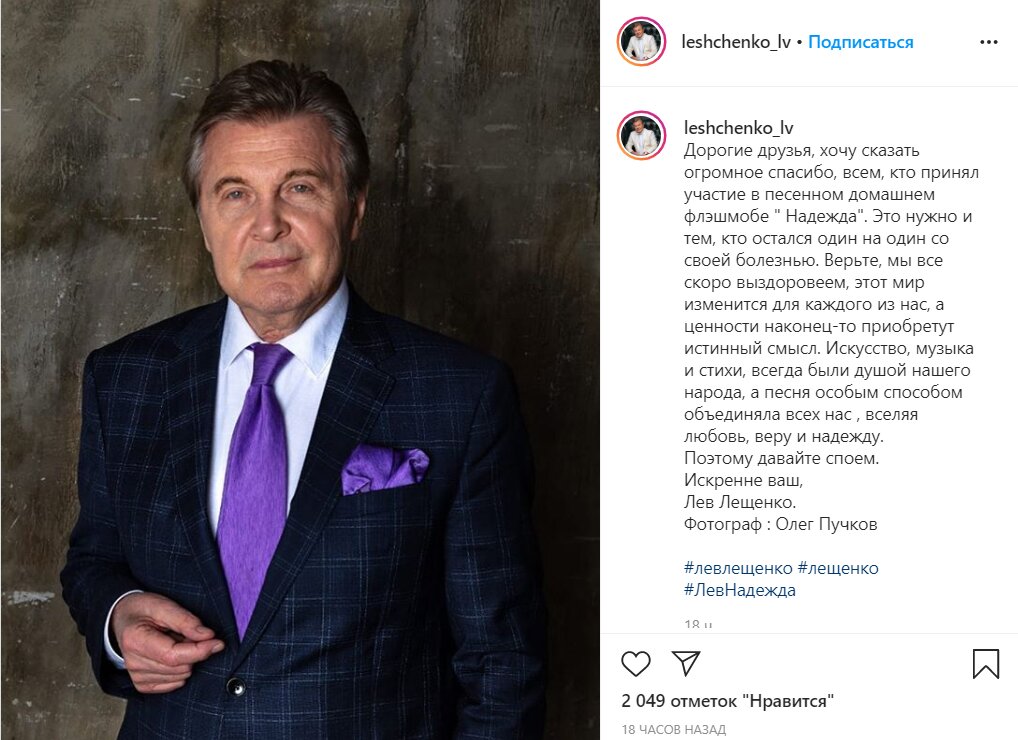Viewport: 1018px width, 740px height.
Task: Click the avatar beside the caption
Action: coord(641,135)
